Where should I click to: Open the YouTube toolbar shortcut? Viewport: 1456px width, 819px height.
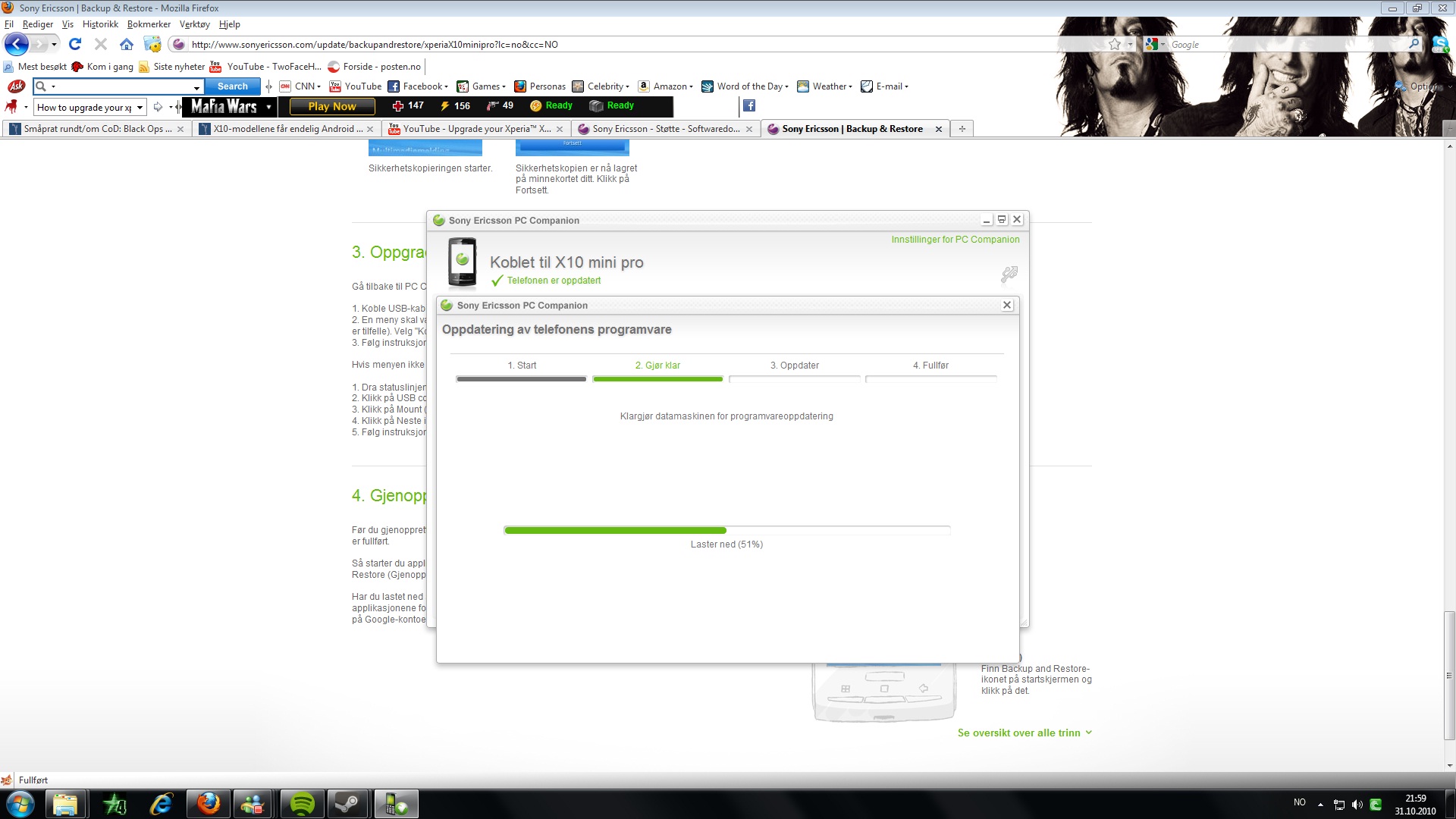point(356,86)
